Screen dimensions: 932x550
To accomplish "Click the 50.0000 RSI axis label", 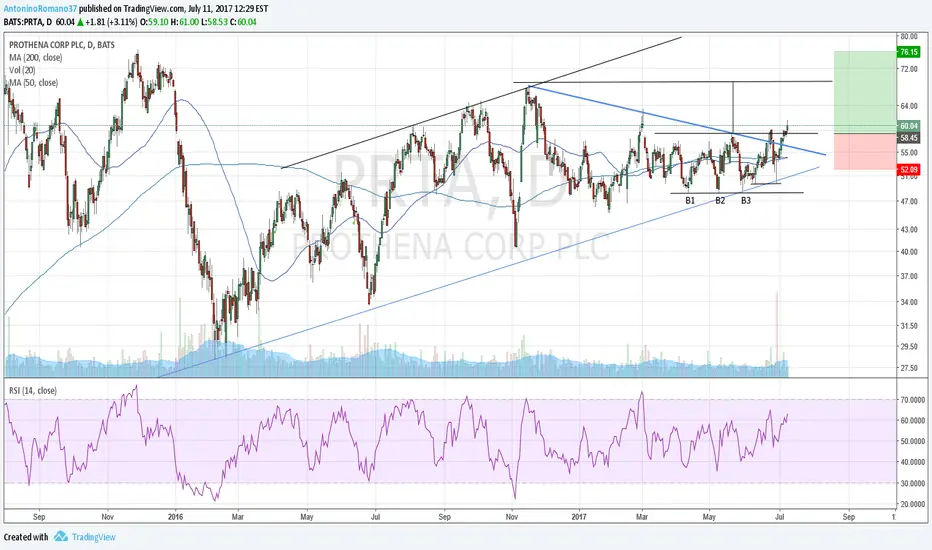I will tap(912, 441).
